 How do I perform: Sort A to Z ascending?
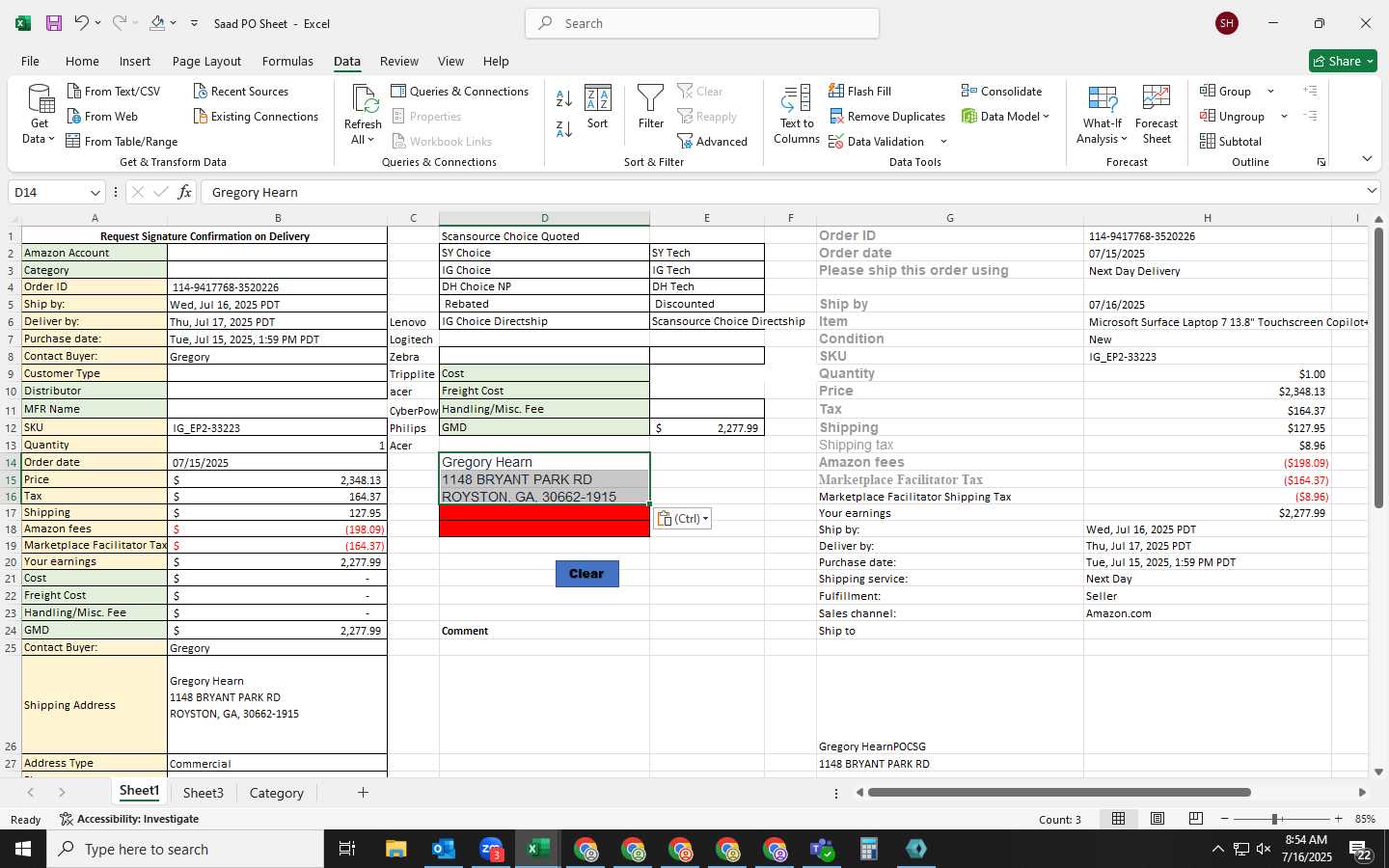click(x=564, y=97)
